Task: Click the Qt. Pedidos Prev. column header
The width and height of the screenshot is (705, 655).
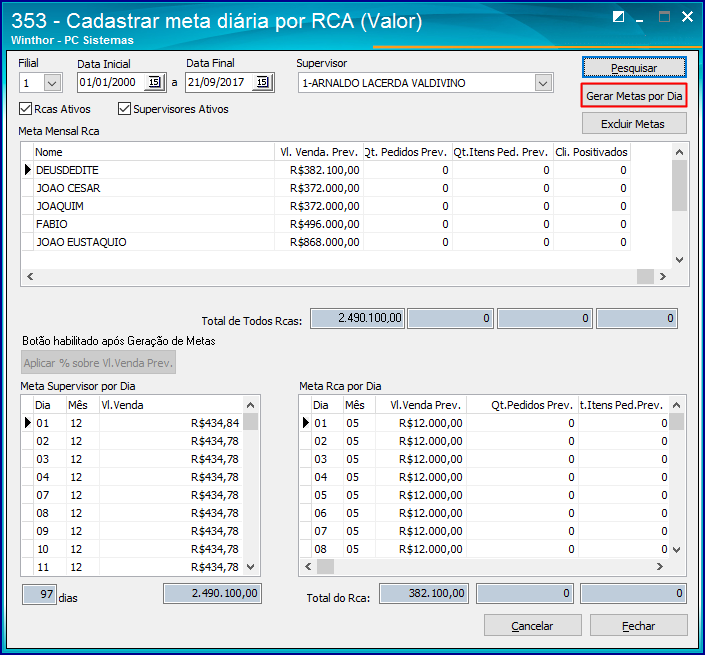Action: pyautogui.click(x=407, y=152)
